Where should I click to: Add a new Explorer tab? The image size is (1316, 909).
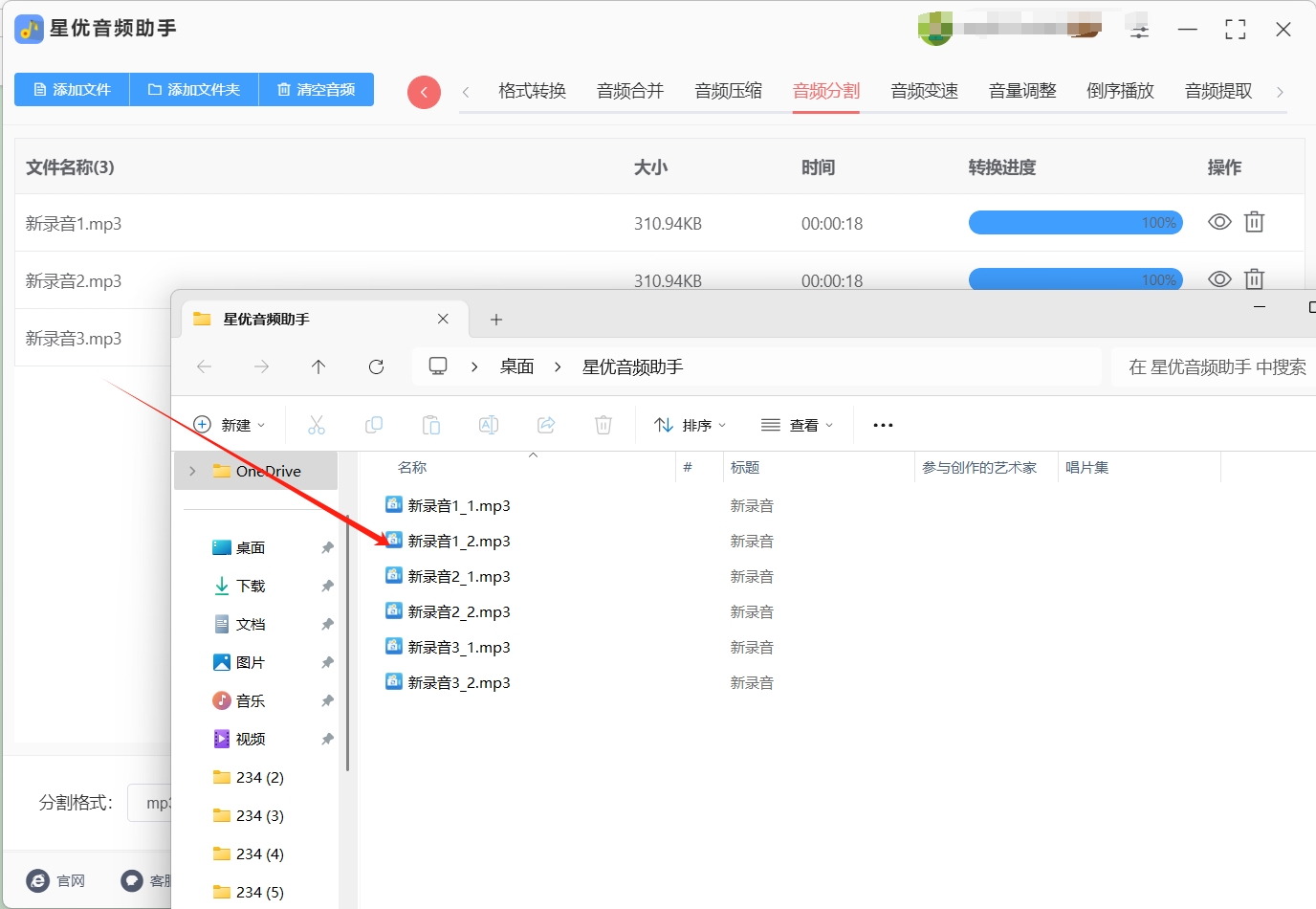click(495, 320)
